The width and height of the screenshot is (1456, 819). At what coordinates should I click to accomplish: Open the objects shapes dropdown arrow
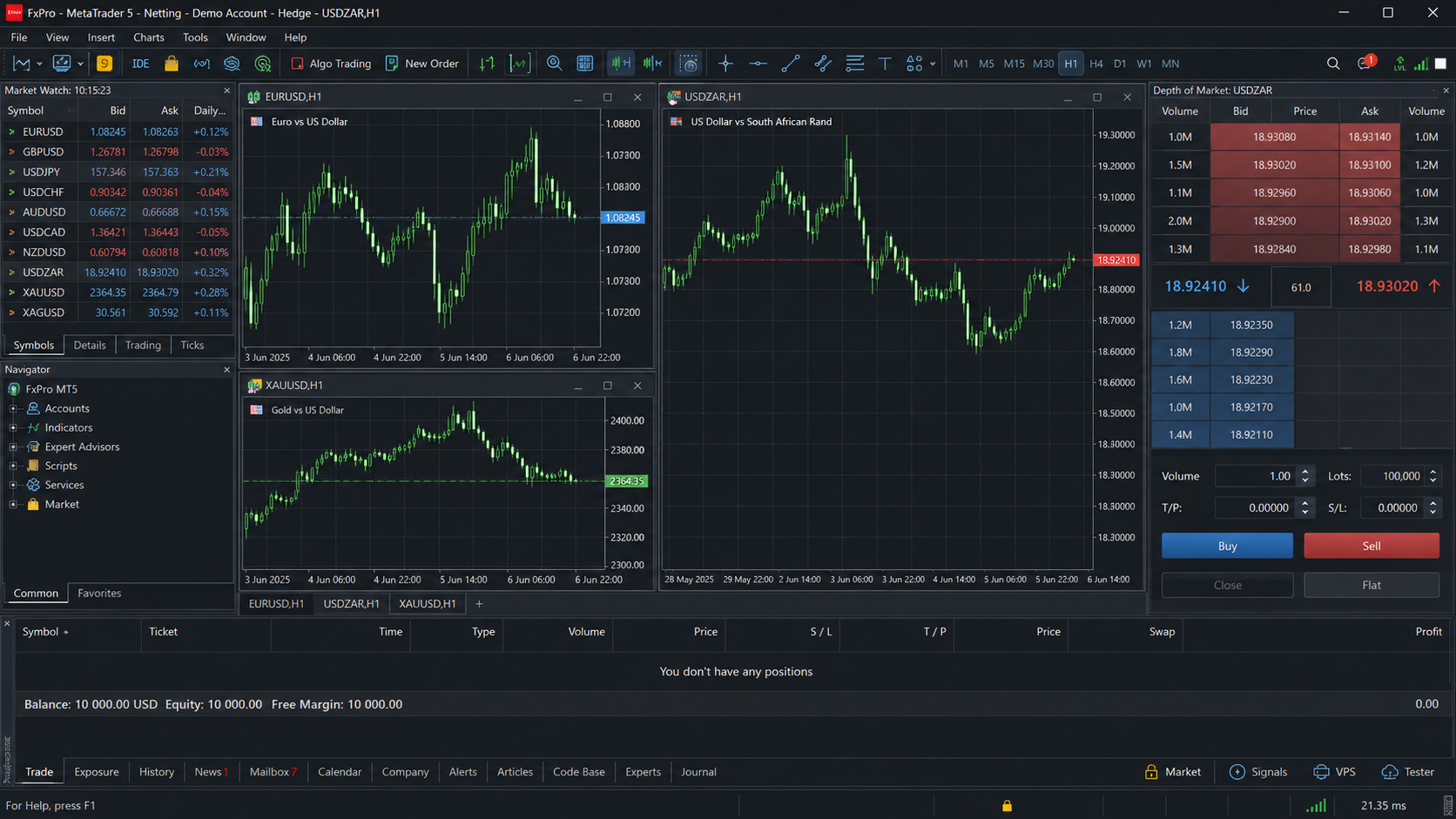[933, 64]
